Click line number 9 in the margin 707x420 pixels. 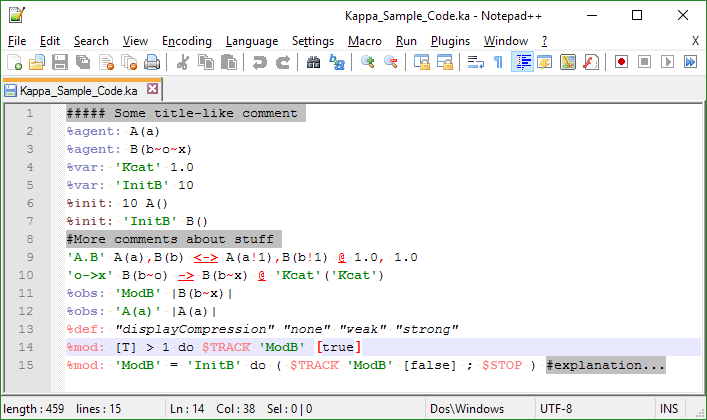pos(30,257)
